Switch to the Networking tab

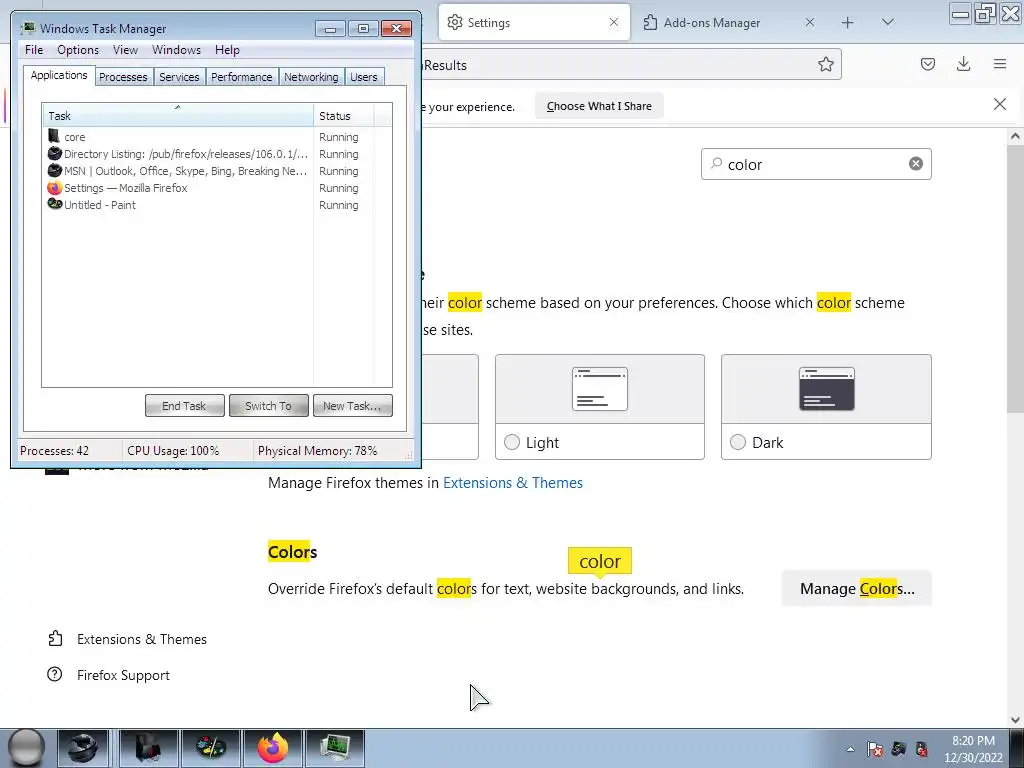311,76
